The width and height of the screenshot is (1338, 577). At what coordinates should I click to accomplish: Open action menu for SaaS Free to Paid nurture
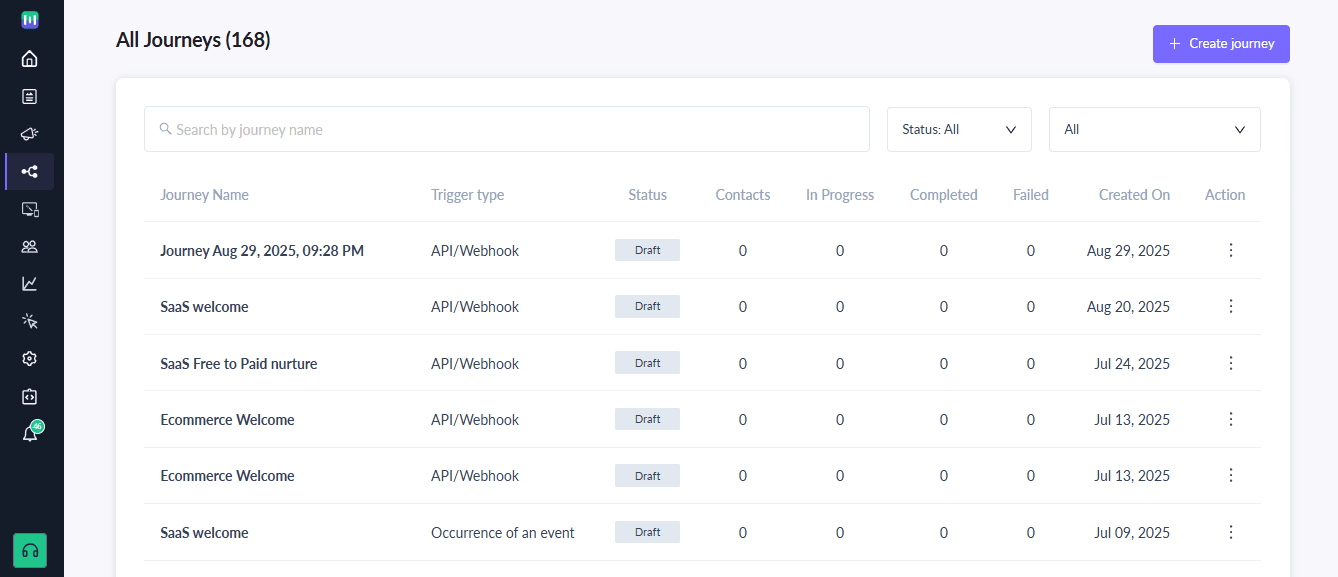[1231, 363]
